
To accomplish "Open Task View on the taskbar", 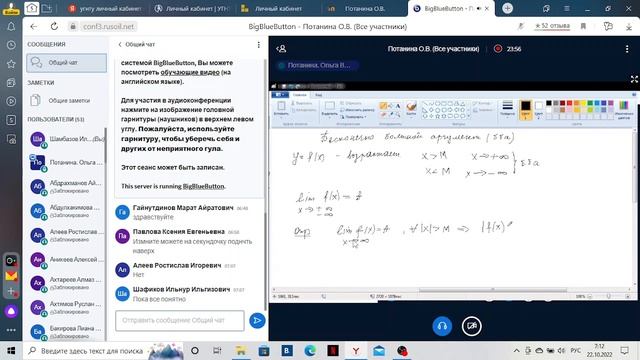I will (x=217, y=351).
